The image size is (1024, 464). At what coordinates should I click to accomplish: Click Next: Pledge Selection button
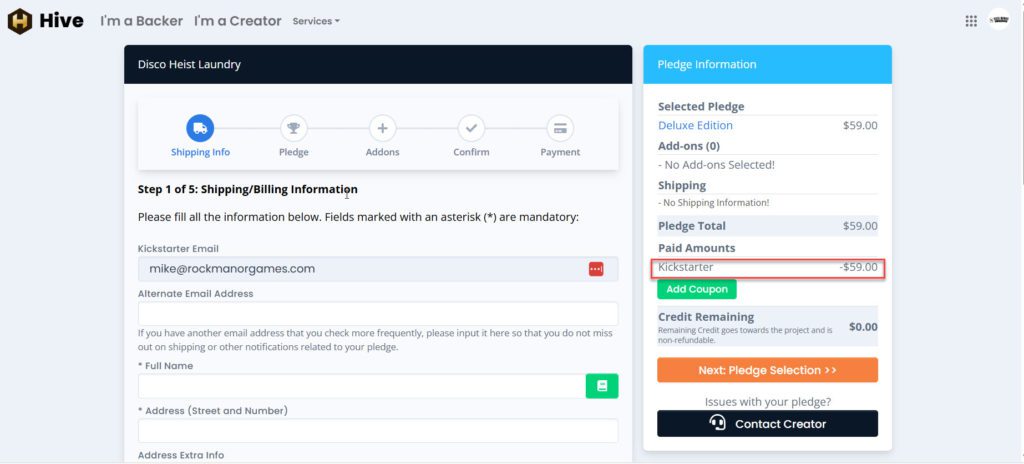(767, 370)
